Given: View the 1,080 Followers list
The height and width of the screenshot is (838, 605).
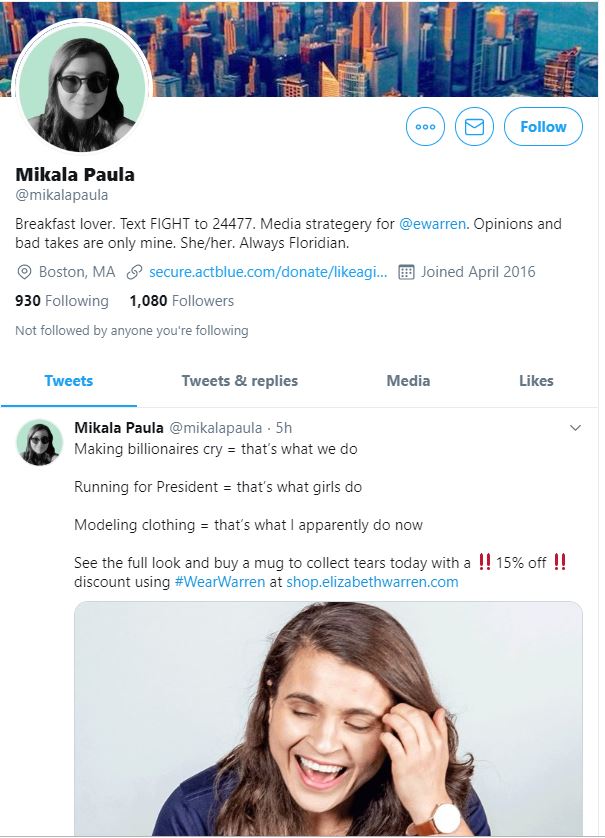Looking at the screenshot, I should (x=182, y=301).
